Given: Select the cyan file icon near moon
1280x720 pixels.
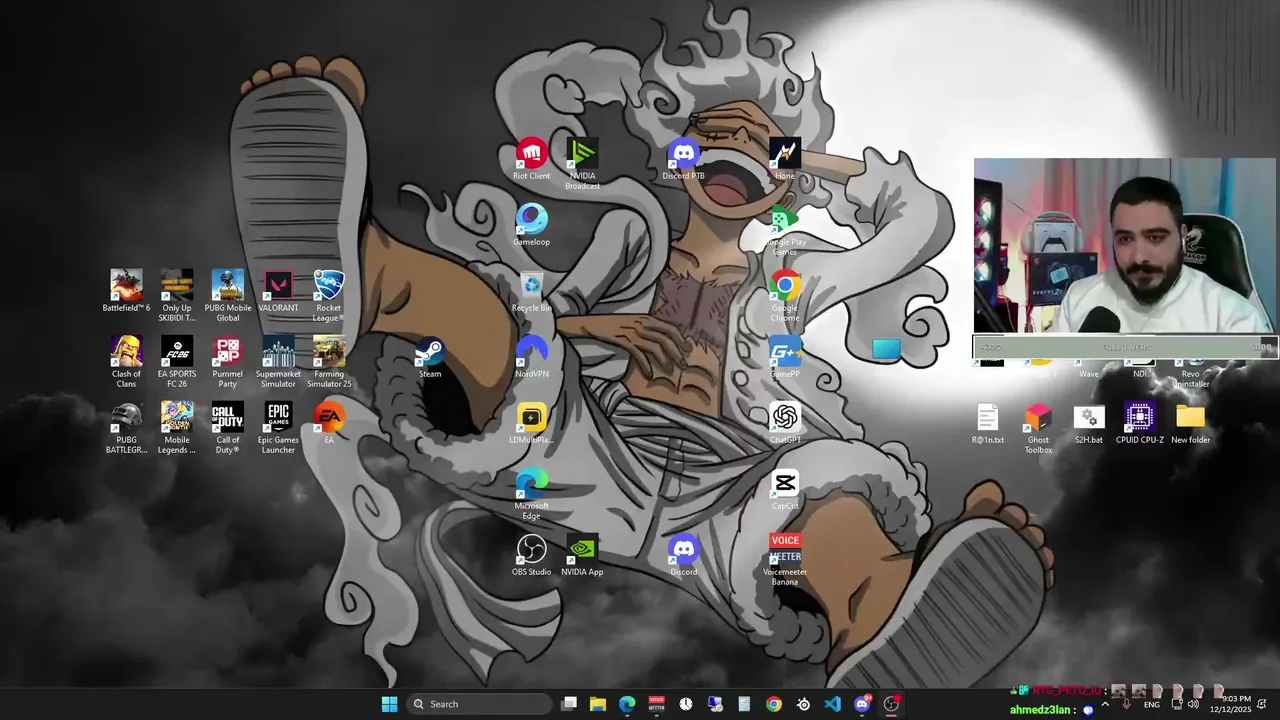Looking at the screenshot, I should (x=886, y=349).
